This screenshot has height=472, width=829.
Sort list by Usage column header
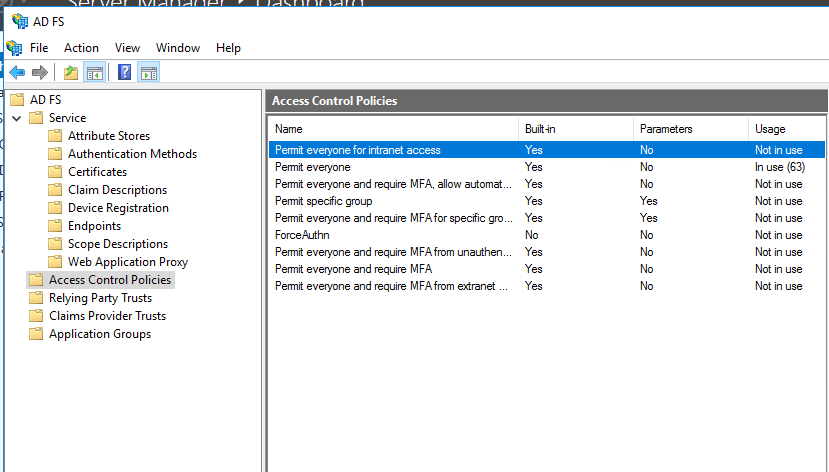[786, 128]
